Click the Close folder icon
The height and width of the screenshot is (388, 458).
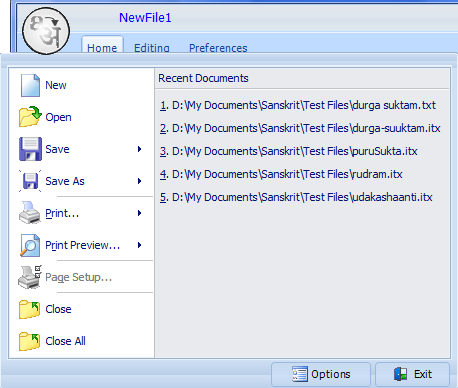pyautogui.click(x=29, y=309)
